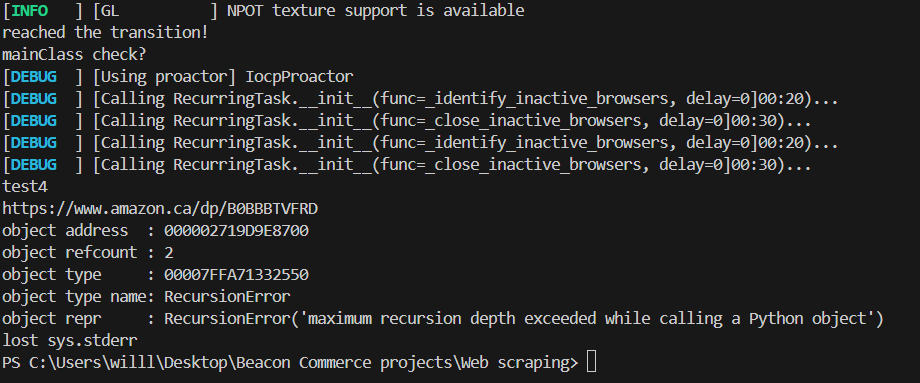The image size is (920, 383).
Task: Select the object type value 00007FFA71332550
Action: point(236,275)
